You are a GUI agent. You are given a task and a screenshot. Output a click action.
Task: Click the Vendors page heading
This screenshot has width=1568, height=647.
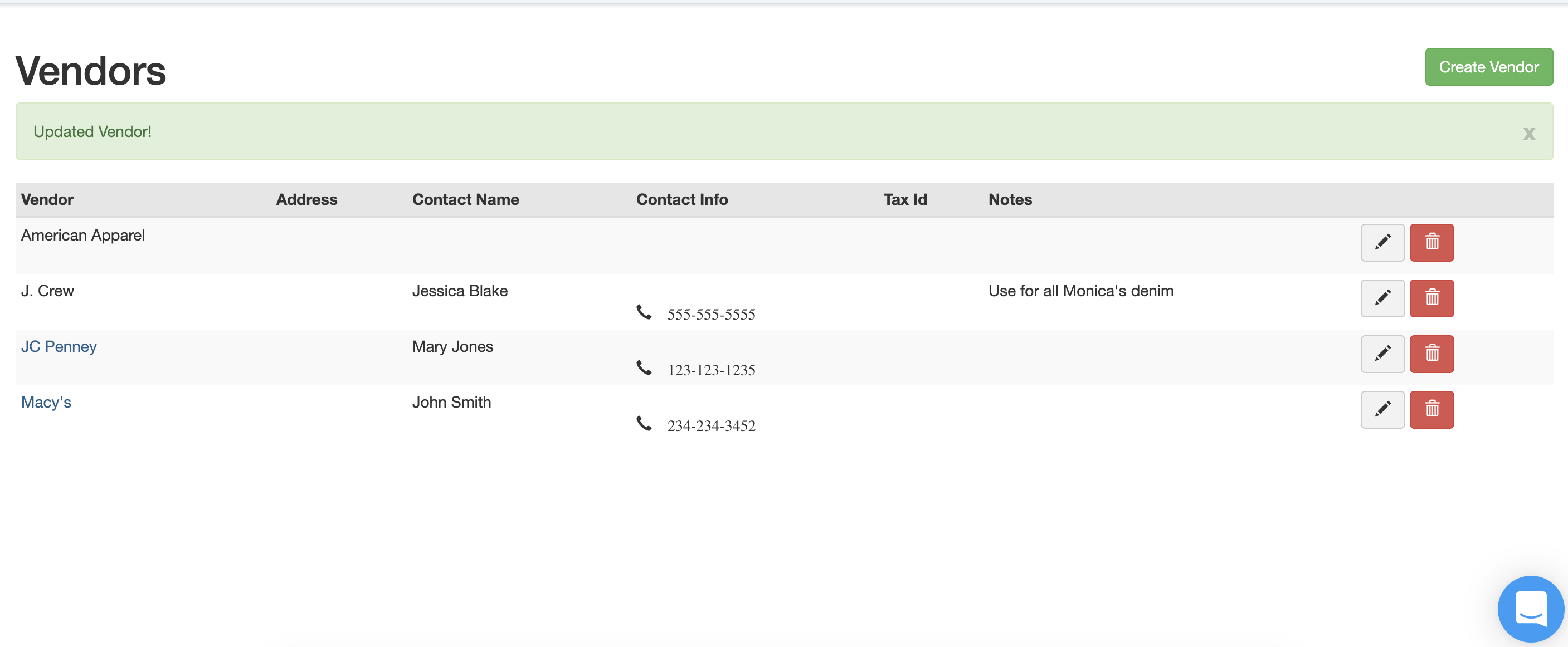[x=91, y=71]
